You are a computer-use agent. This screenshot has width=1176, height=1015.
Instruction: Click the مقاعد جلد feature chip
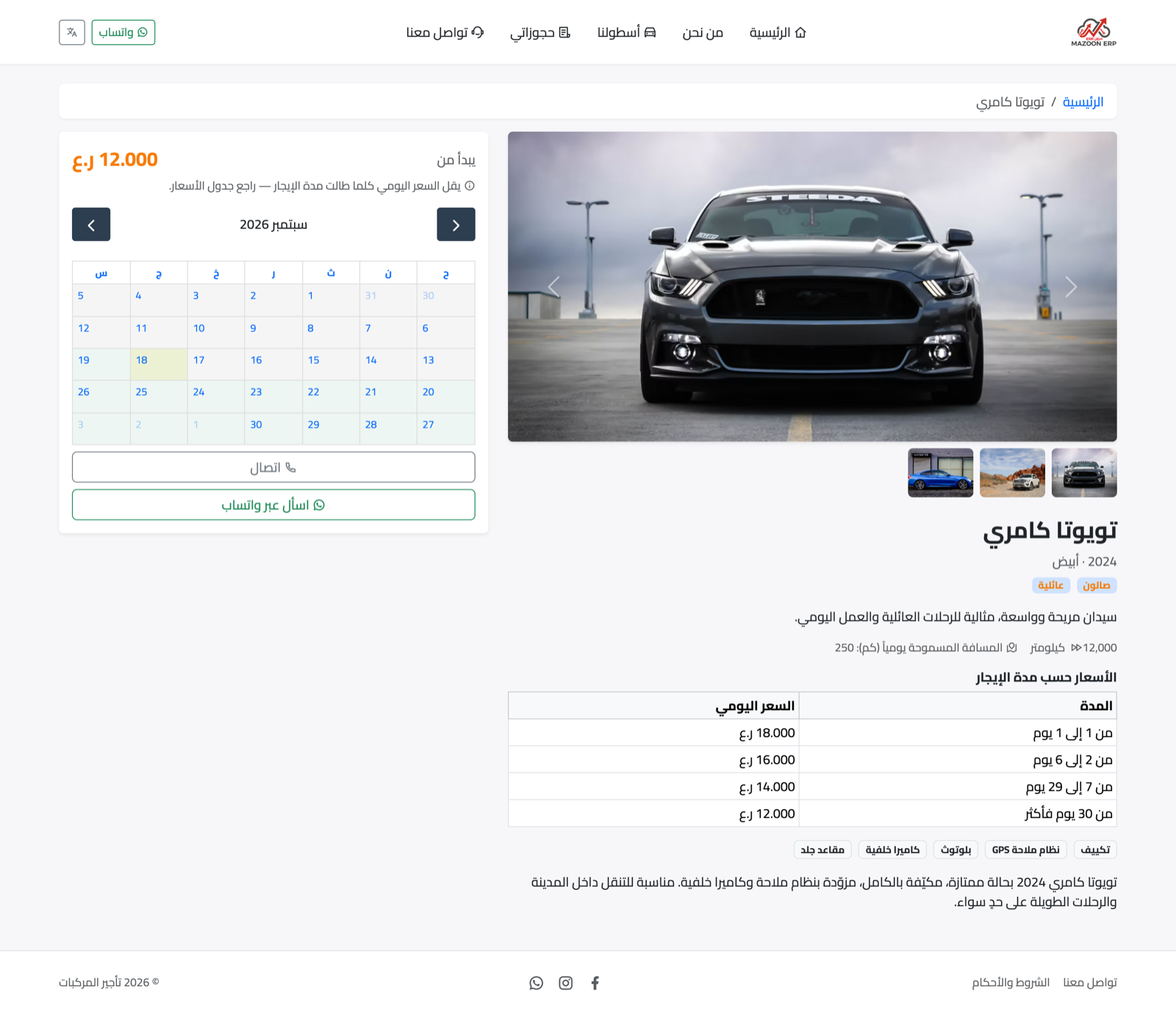tap(822, 850)
